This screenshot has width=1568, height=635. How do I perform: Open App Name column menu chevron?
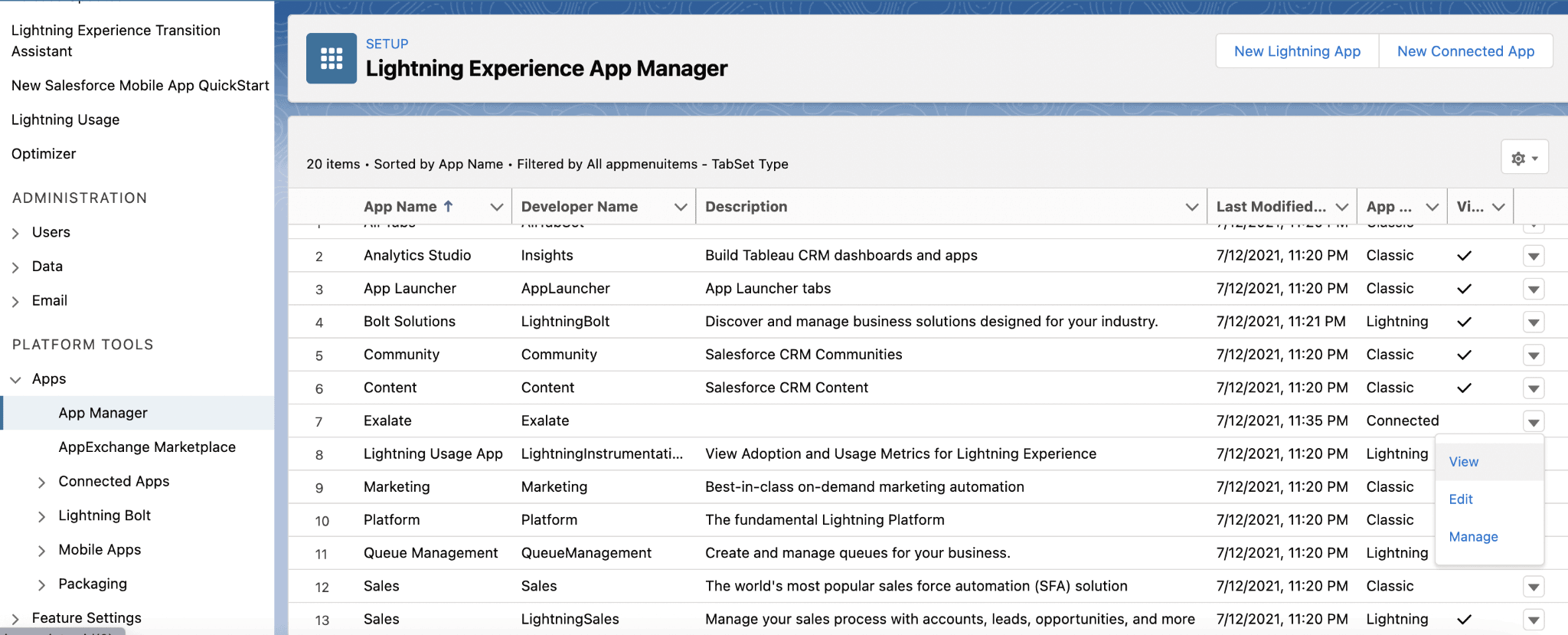tap(497, 207)
